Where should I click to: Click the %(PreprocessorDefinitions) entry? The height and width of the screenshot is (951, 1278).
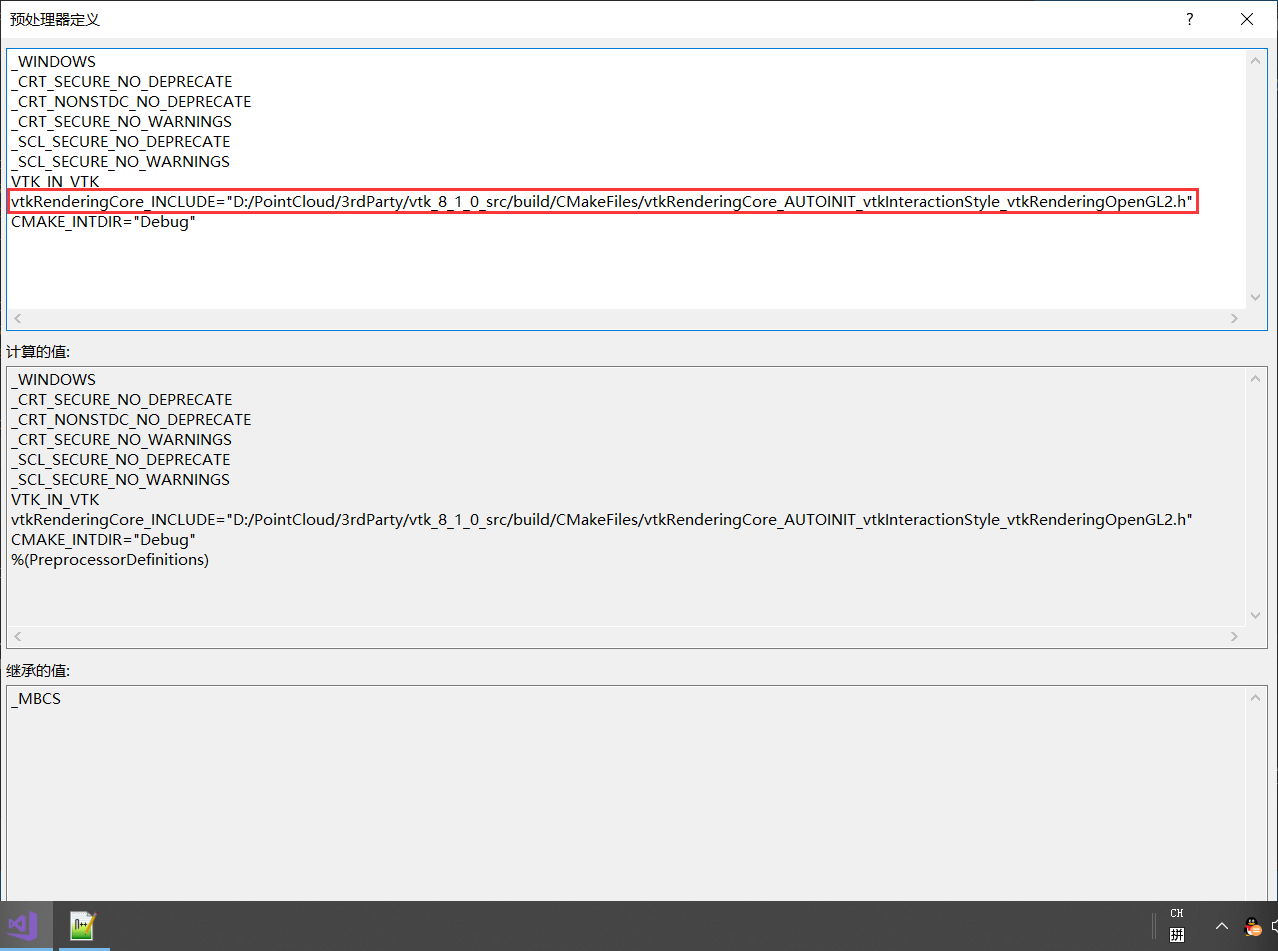110,559
